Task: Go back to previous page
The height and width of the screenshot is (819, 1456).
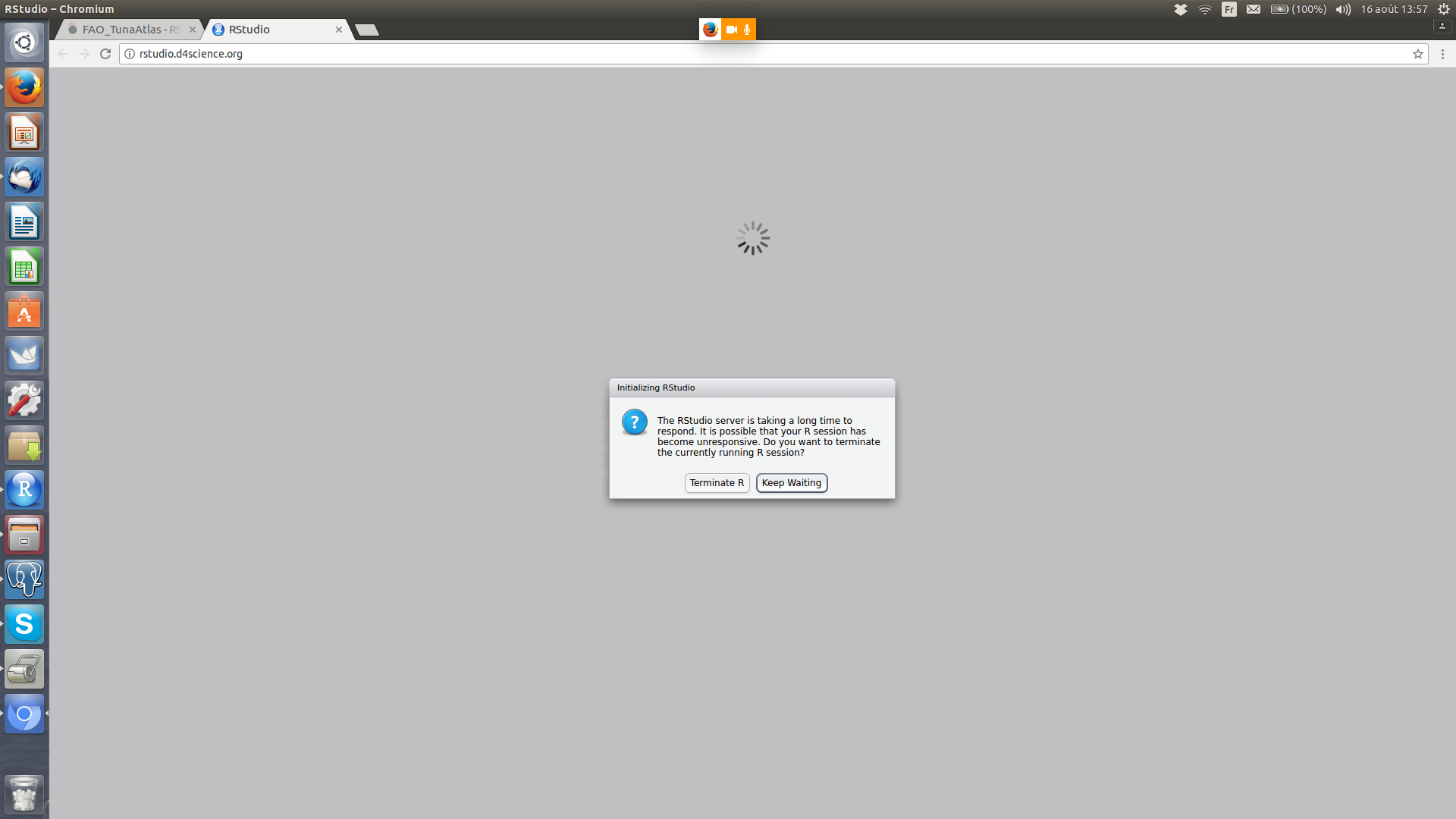Action: click(63, 54)
